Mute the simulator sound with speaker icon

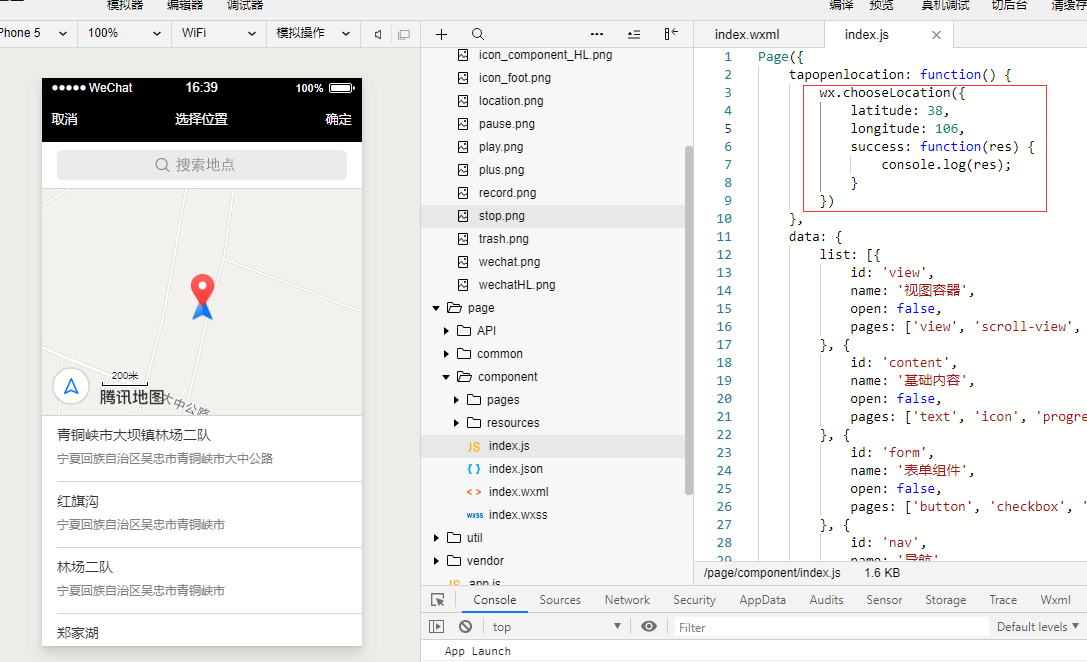[378, 34]
